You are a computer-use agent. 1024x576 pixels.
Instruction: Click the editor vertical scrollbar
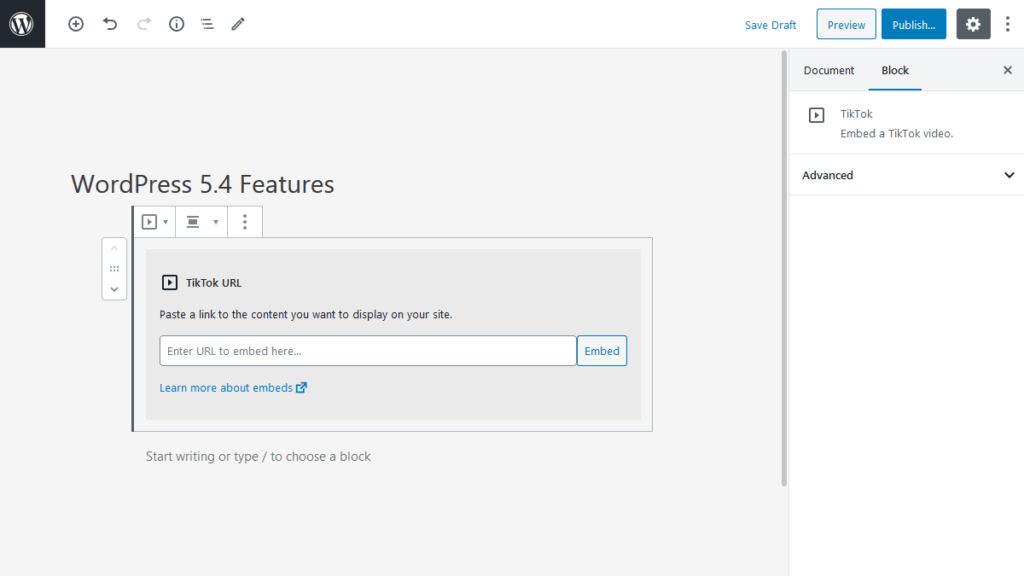tap(784, 268)
